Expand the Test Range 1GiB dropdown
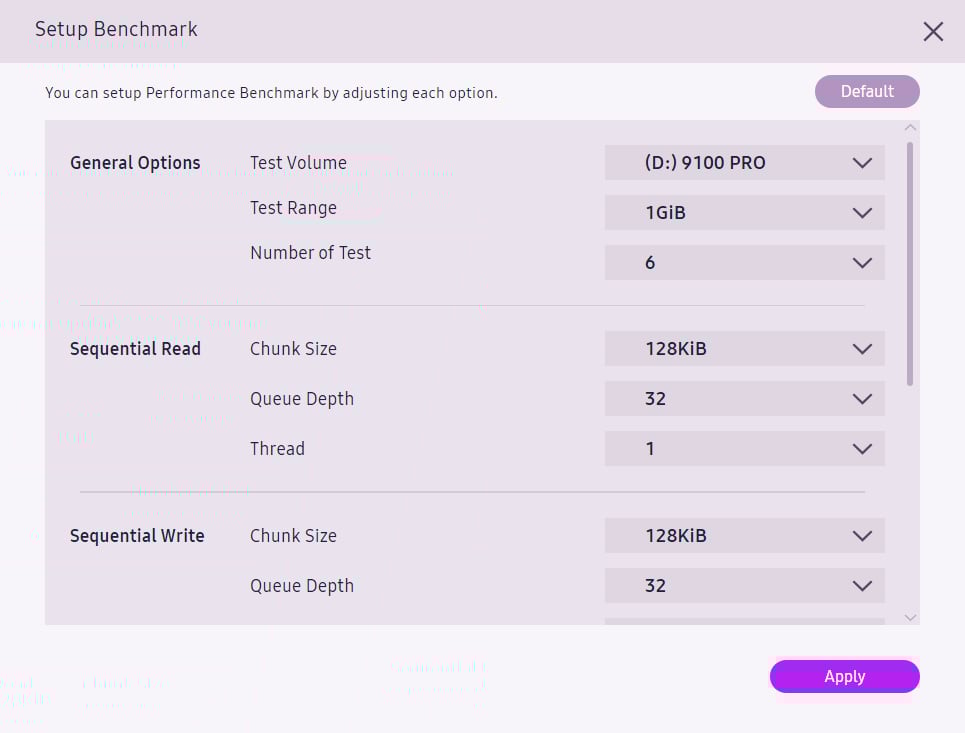This screenshot has width=965, height=733. pos(744,213)
